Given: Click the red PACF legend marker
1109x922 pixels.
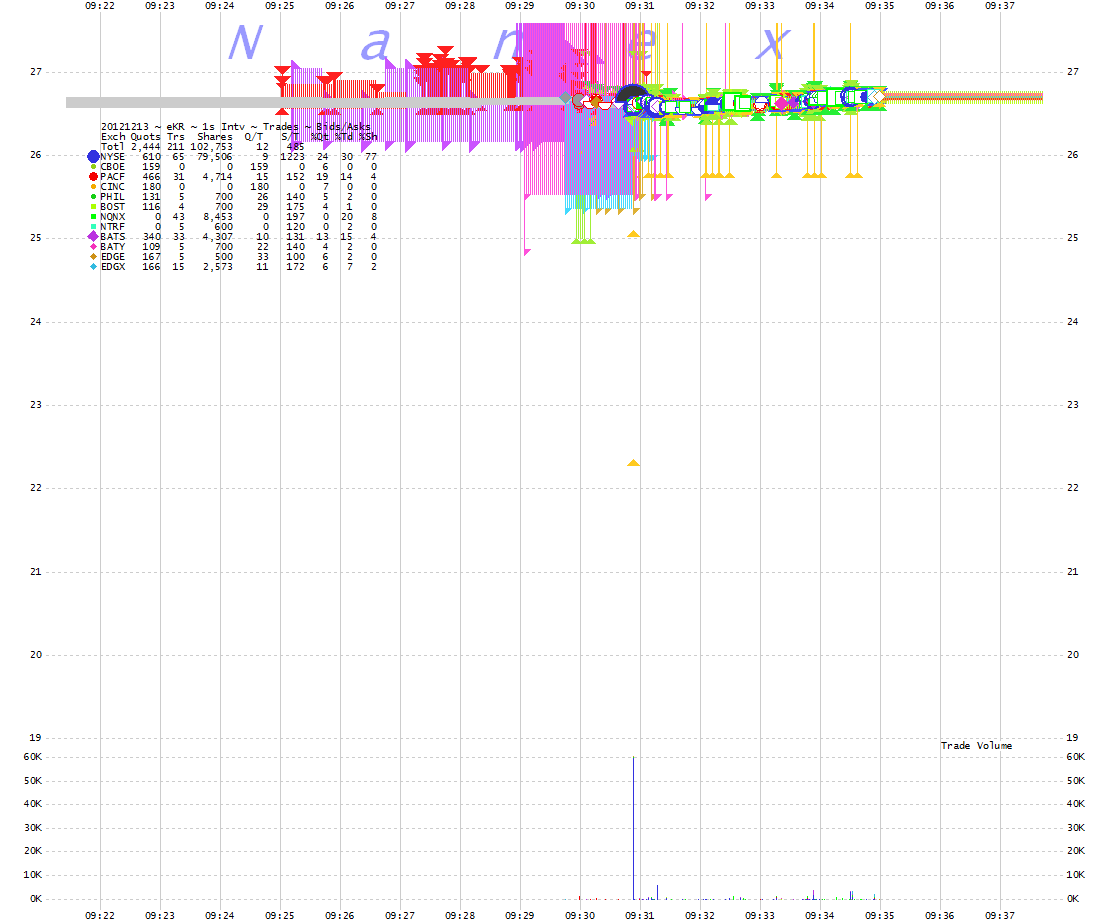Looking at the screenshot, I should (93, 177).
